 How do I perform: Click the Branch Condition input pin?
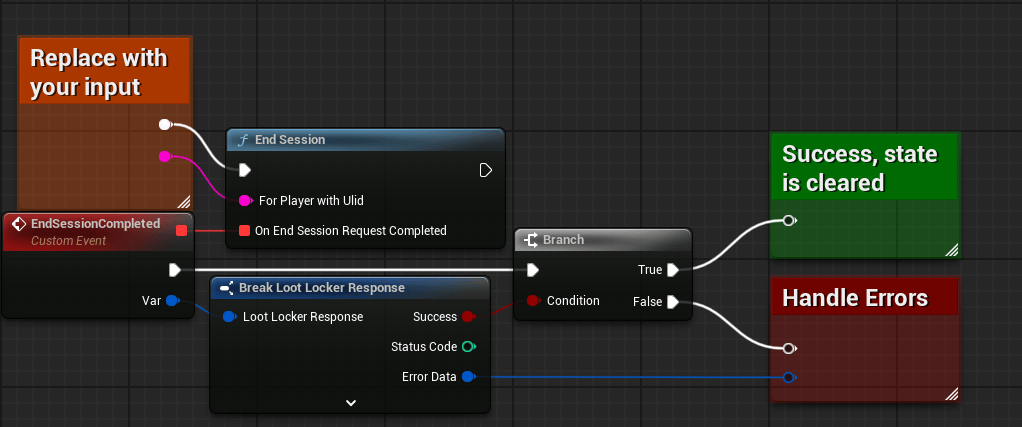tap(532, 300)
